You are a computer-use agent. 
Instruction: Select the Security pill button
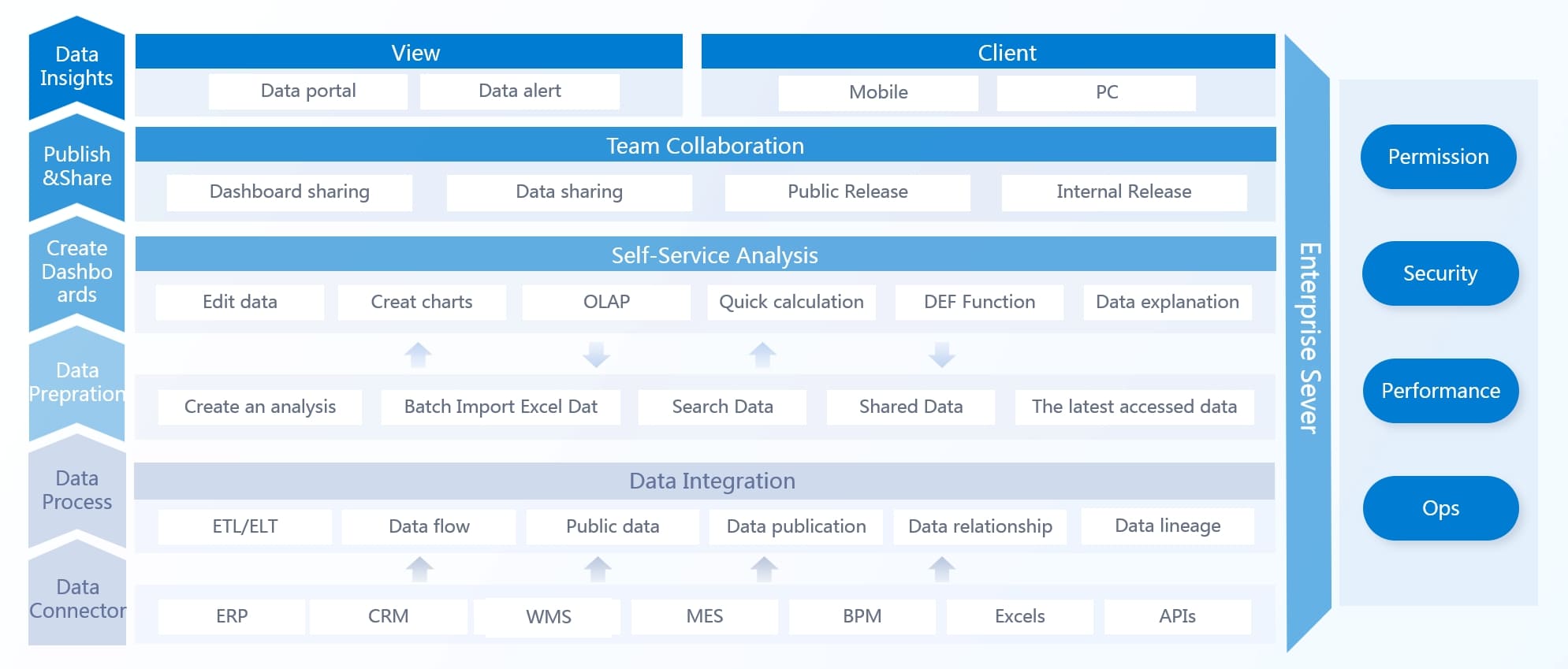click(x=1440, y=273)
